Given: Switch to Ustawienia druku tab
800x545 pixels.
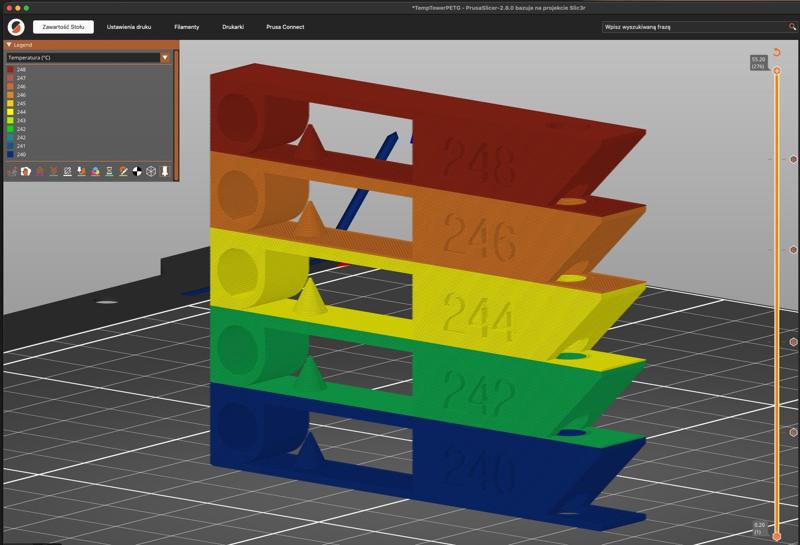Looking at the screenshot, I should [x=129, y=27].
